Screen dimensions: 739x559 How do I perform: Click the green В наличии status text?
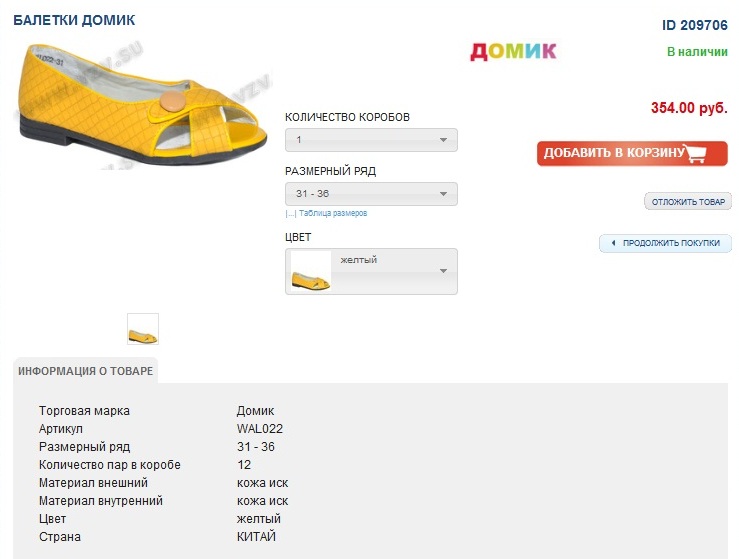pyautogui.click(x=697, y=51)
